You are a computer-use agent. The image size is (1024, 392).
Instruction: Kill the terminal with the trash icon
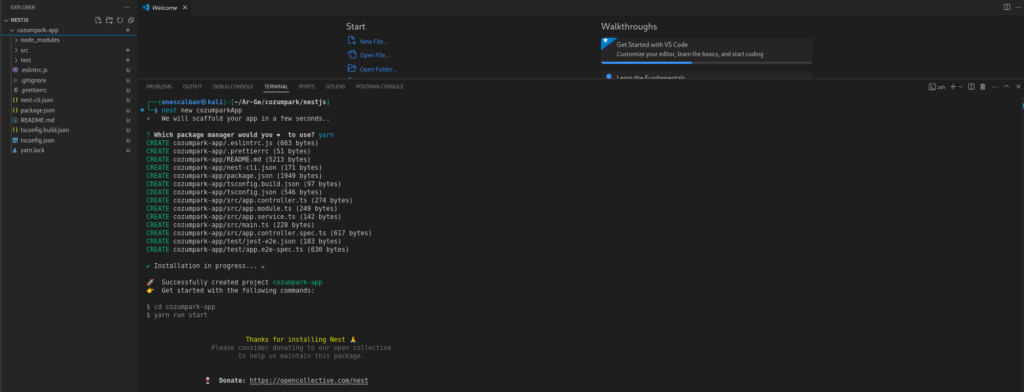[x=982, y=86]
